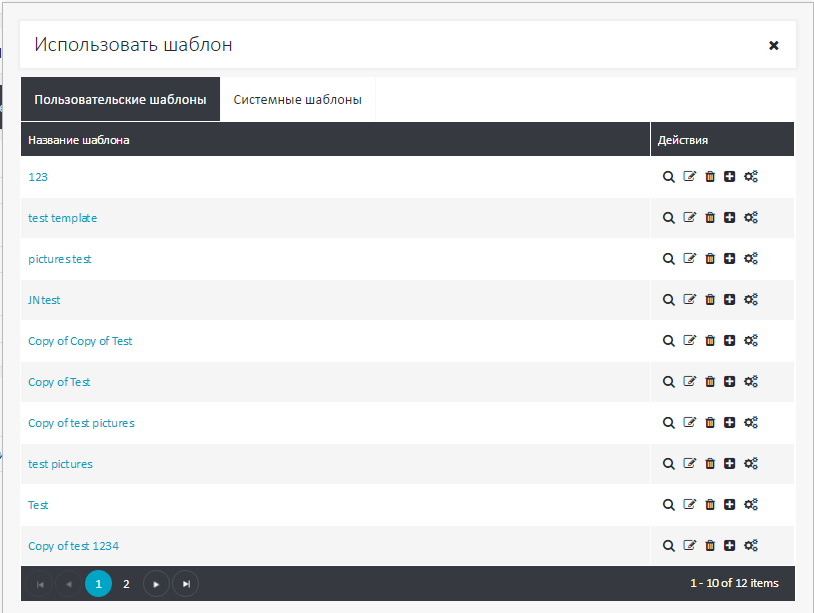The width and height of the screenshot is (814, 613).
Task: Click the magnifier preview icon for template 123
Action: click(x=669, y=177)
